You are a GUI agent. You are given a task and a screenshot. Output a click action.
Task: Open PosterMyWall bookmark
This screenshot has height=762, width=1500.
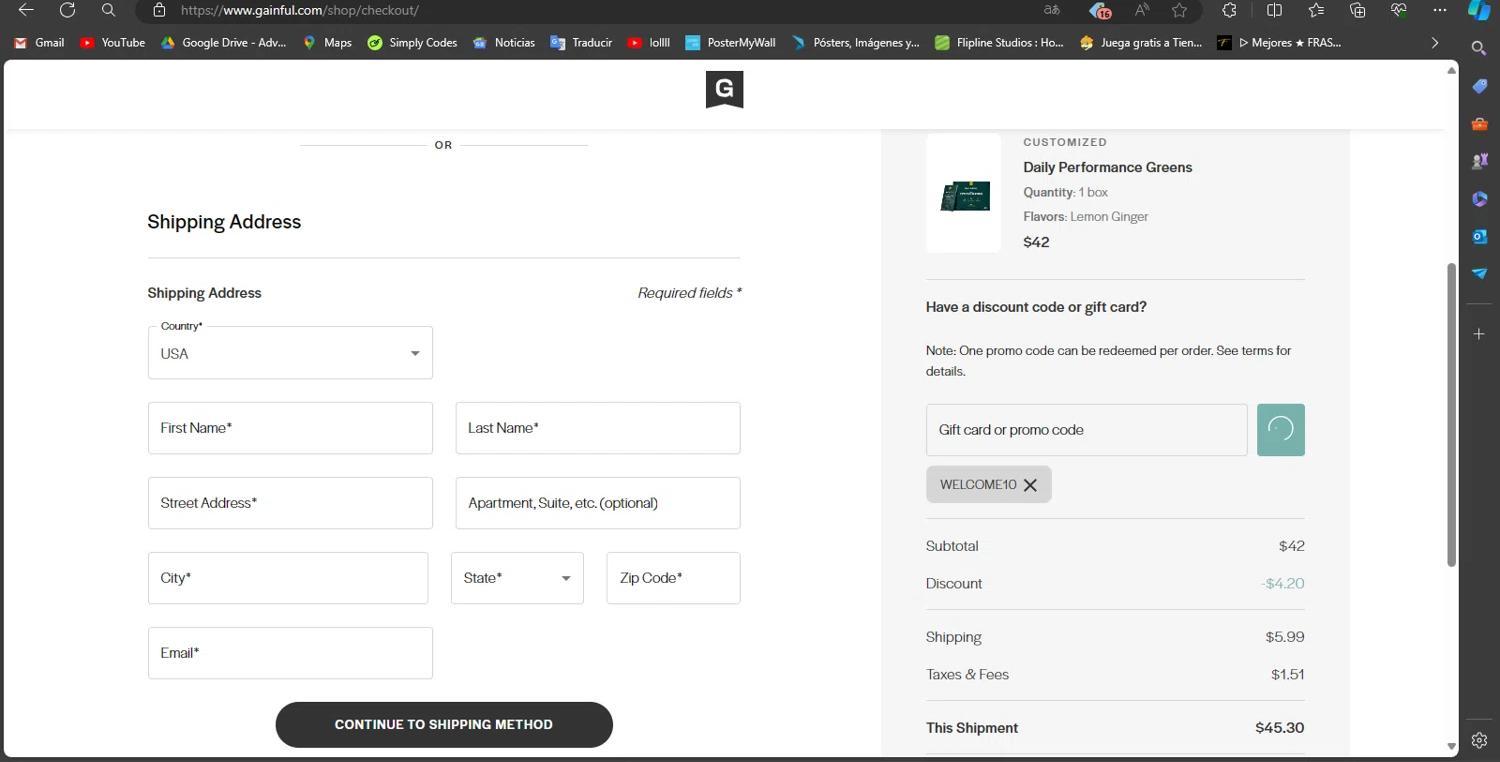730,43
